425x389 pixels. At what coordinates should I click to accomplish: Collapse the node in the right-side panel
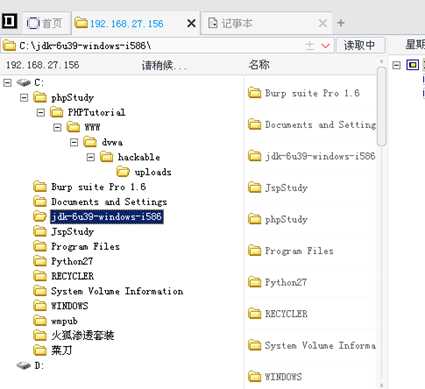pos(396,65)
